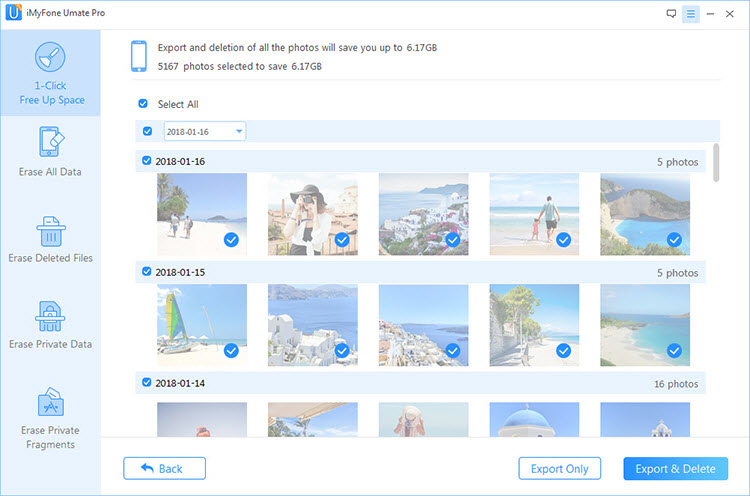
Task: Select the Erase All Data phone icon
Action: 51,142
